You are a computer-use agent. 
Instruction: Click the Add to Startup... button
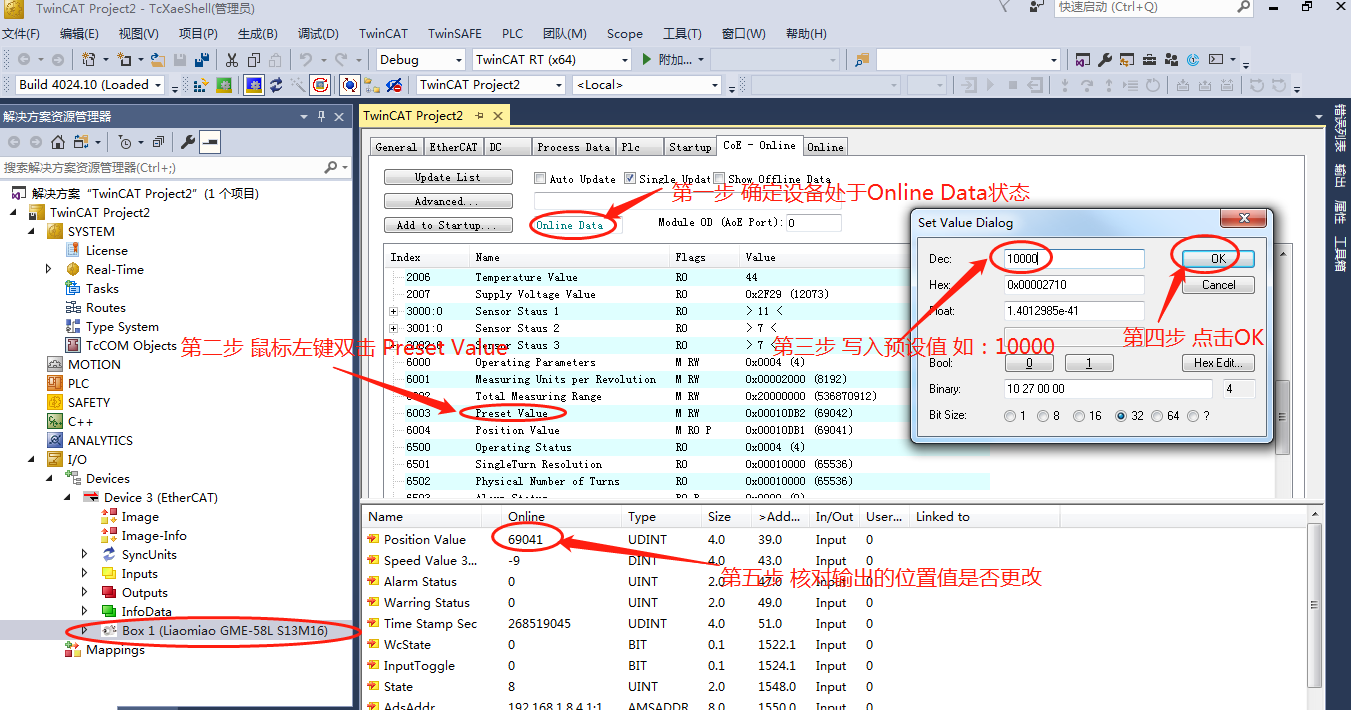448,226
